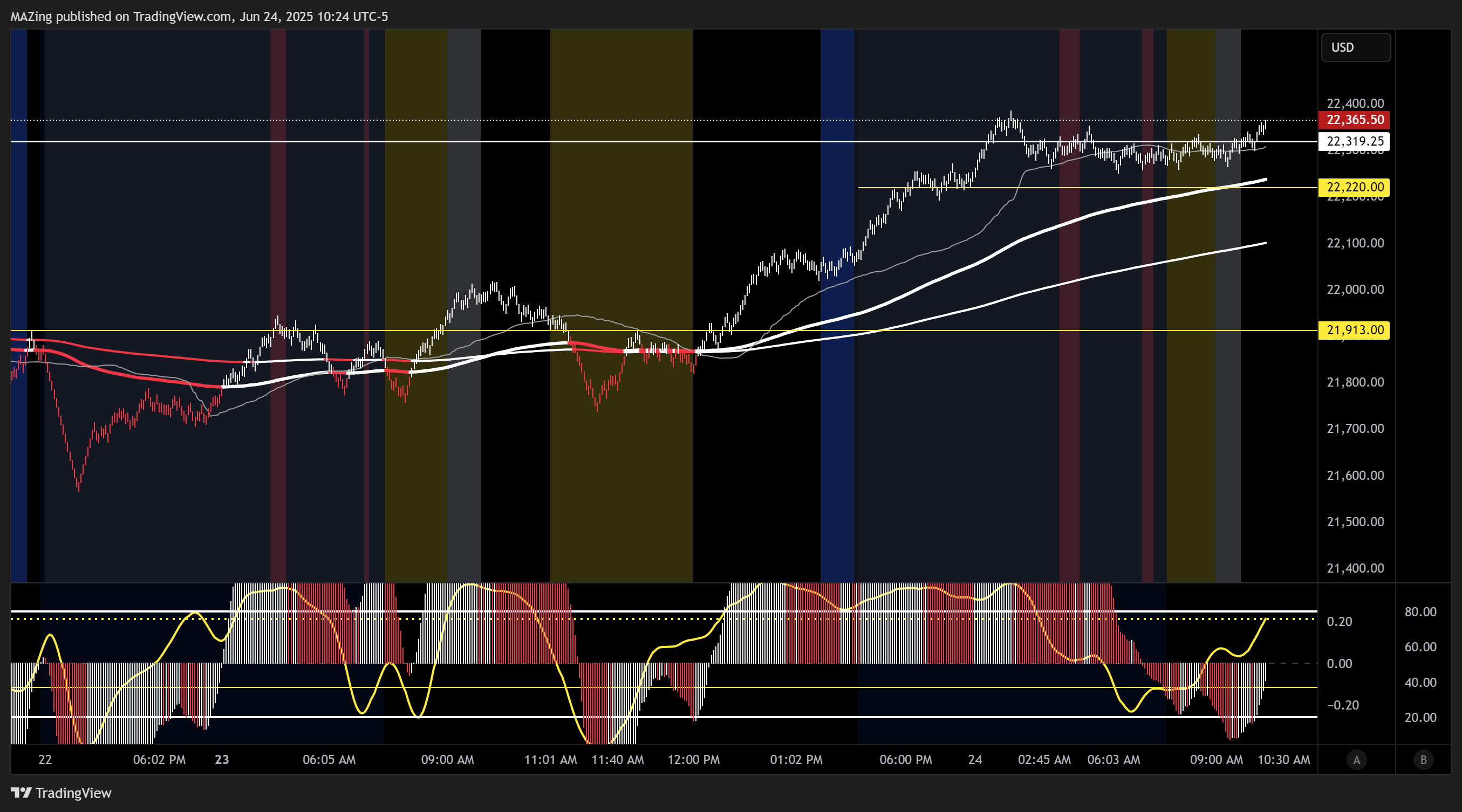Image resolution: width=1462 pixels, height=812 pixels.
Task: Click the 21,500.00 price axis value
Action: click(1355, 522)
